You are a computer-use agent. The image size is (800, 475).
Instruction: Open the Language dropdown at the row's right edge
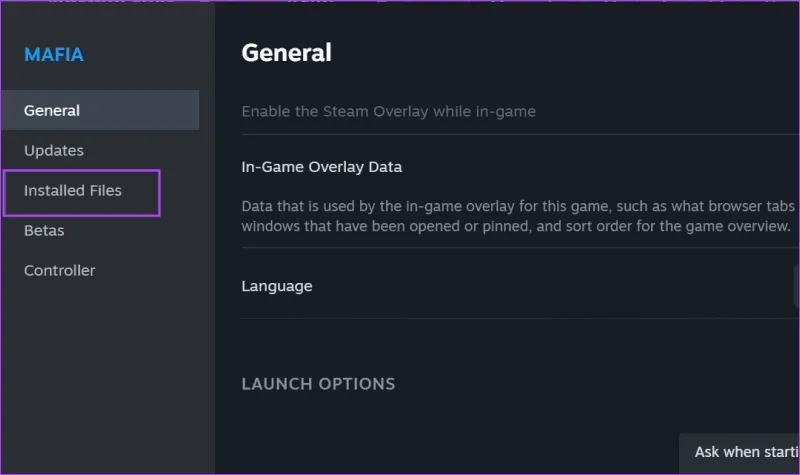click(796, 286)
